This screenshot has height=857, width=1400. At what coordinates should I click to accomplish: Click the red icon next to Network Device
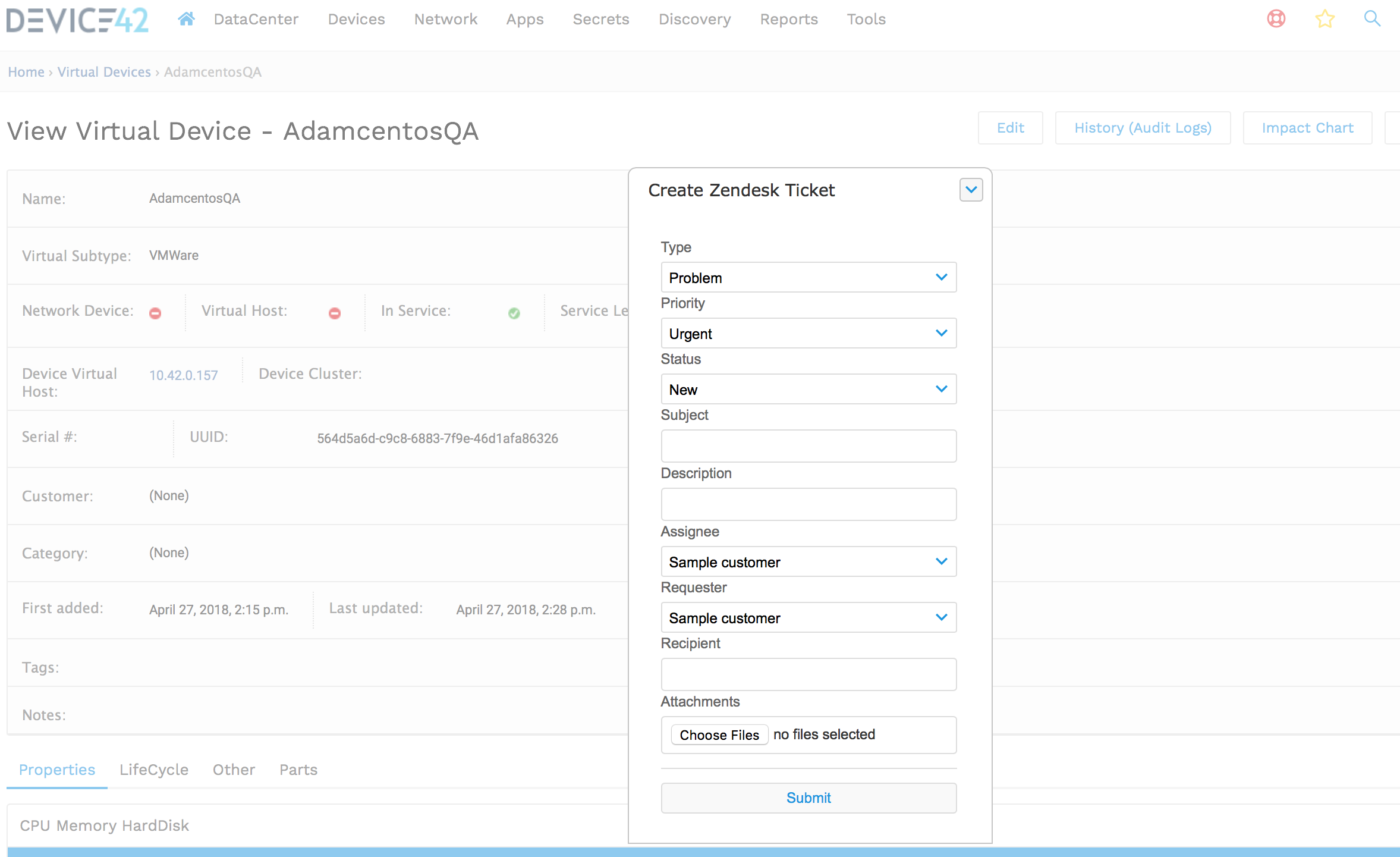point(155,313)
